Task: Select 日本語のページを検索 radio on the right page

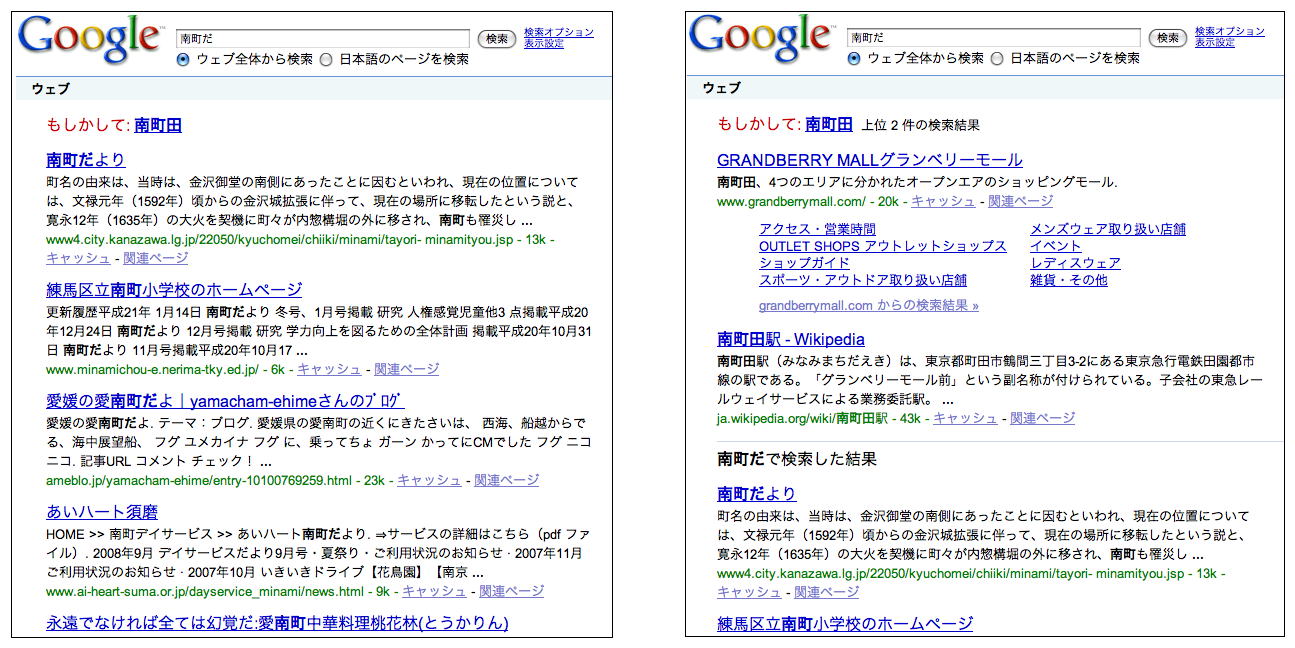Action: (997, 59)
